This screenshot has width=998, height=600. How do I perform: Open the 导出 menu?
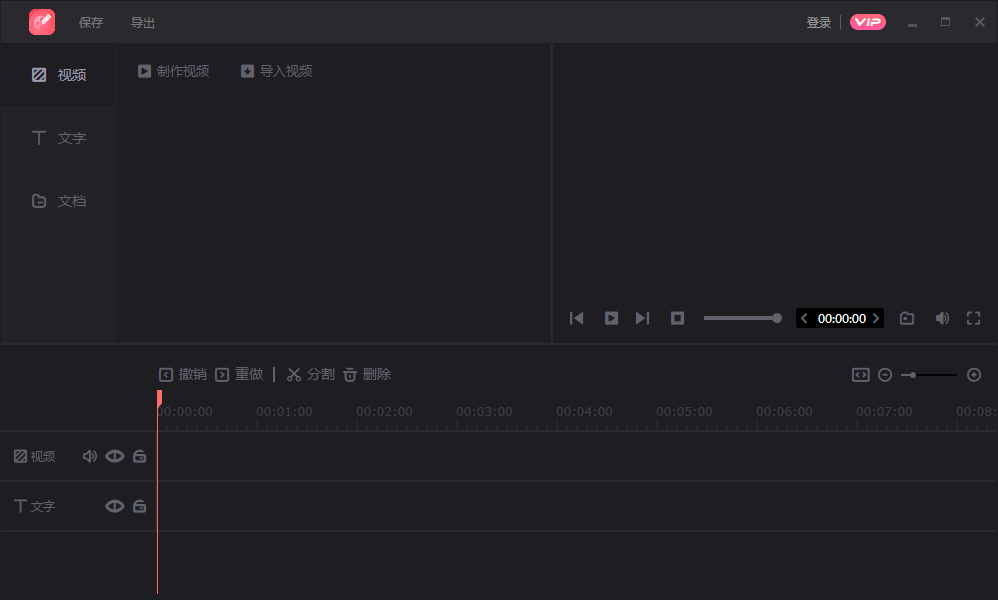point(143,23)
